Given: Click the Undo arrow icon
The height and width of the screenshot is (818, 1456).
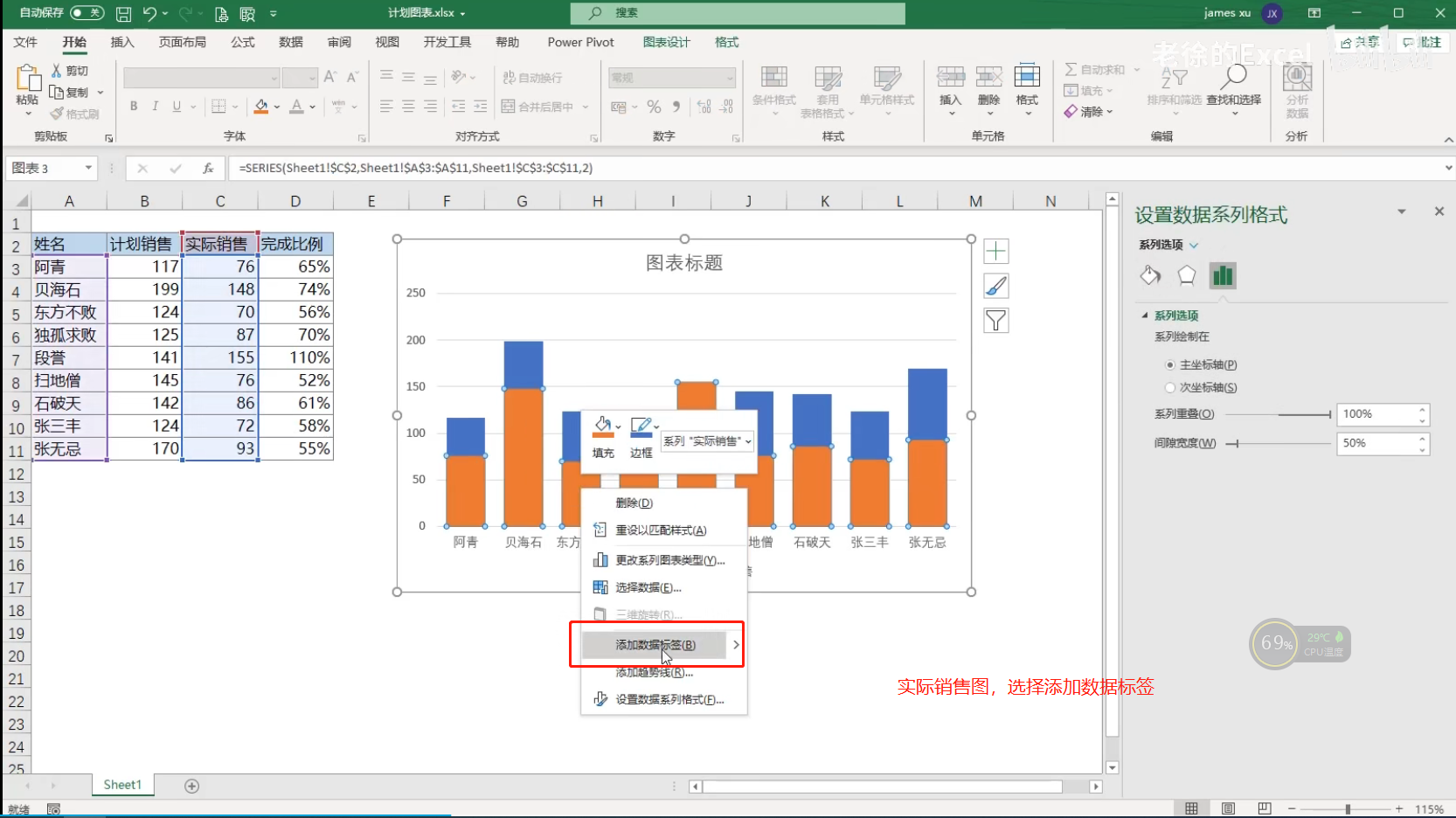Looking at the screenshot, I should click(150, 13).
